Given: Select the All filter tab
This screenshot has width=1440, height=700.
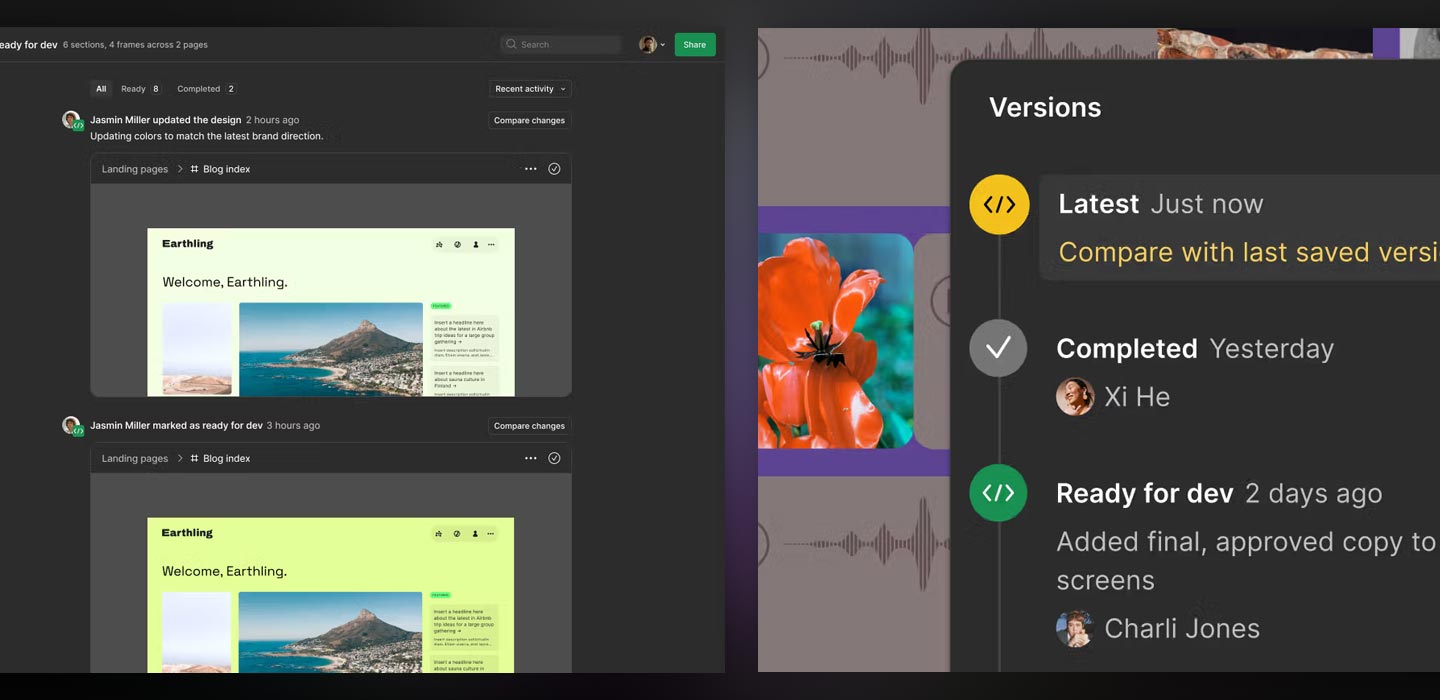Looking at the screenshot, I should [x=101, y=89].
